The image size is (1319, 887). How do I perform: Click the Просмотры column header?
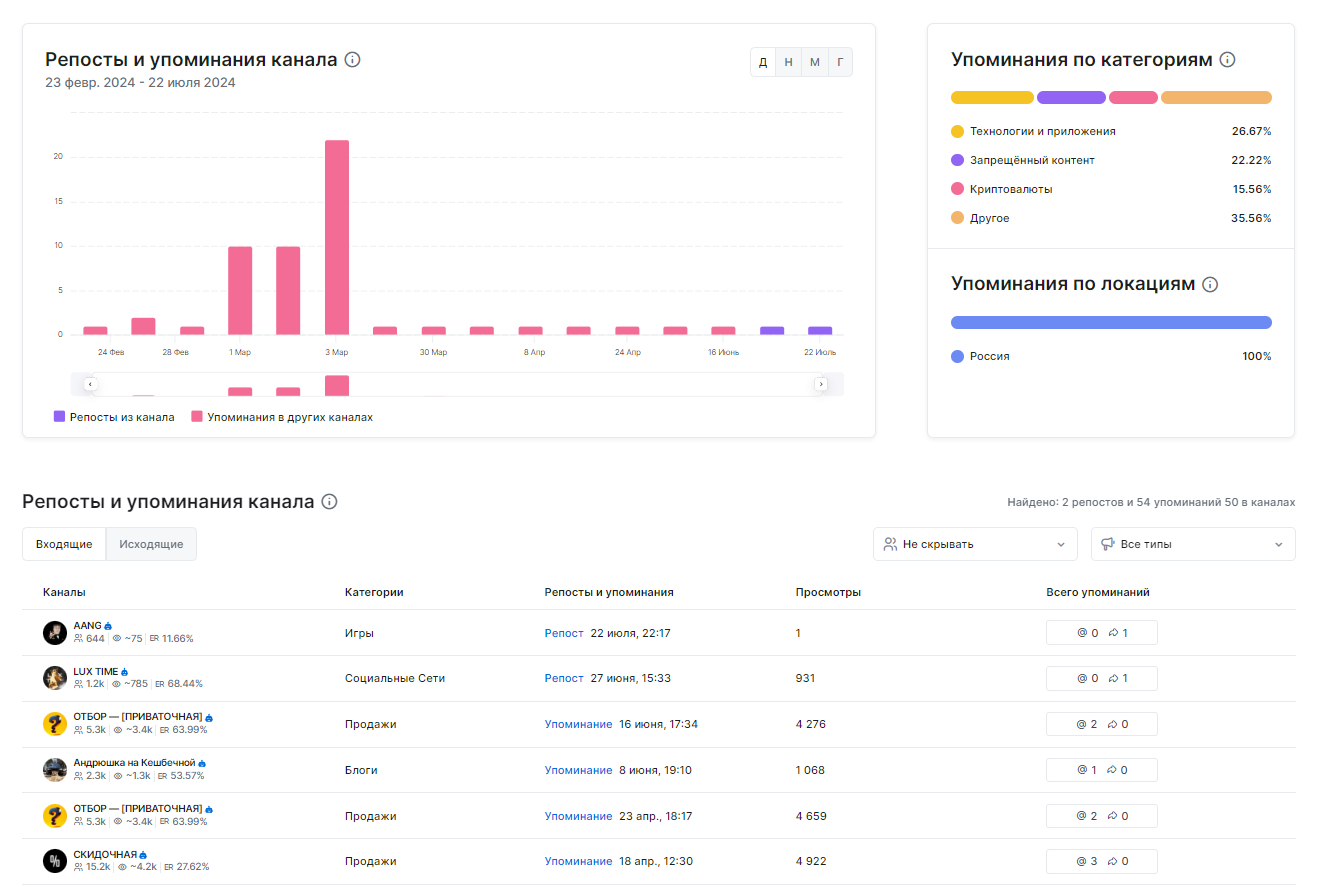coord(828,592)
